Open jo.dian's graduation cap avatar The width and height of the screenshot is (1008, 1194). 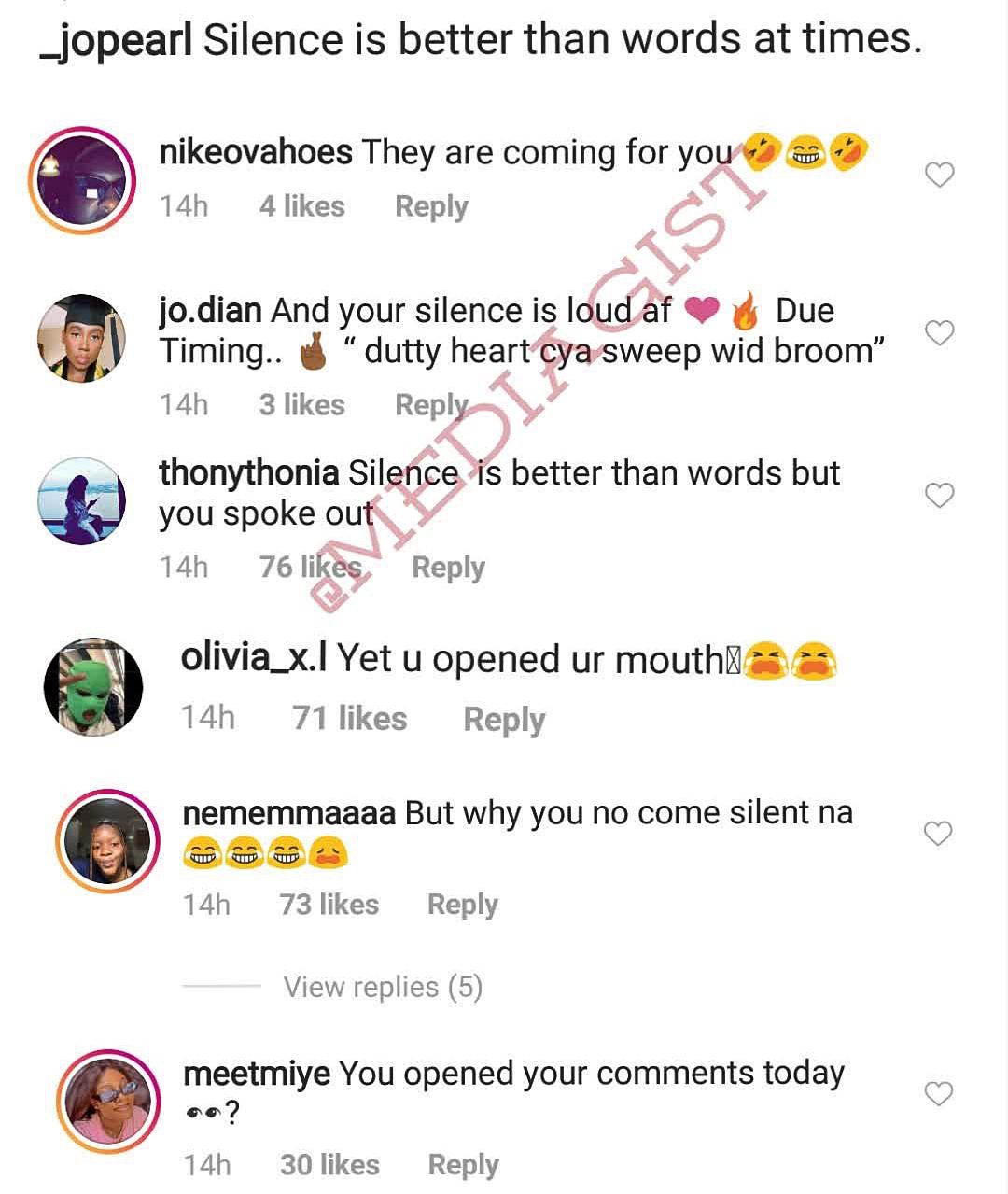pos(81,339)
